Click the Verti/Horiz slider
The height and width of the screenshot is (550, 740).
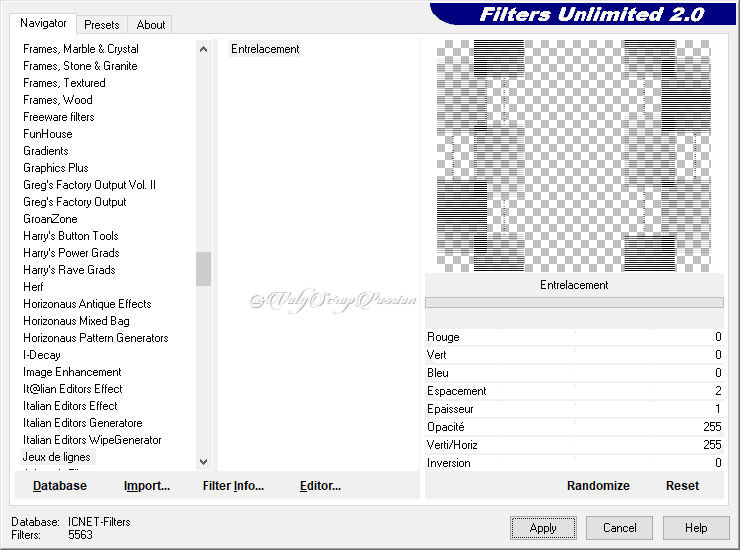click(x=574, y=445)
